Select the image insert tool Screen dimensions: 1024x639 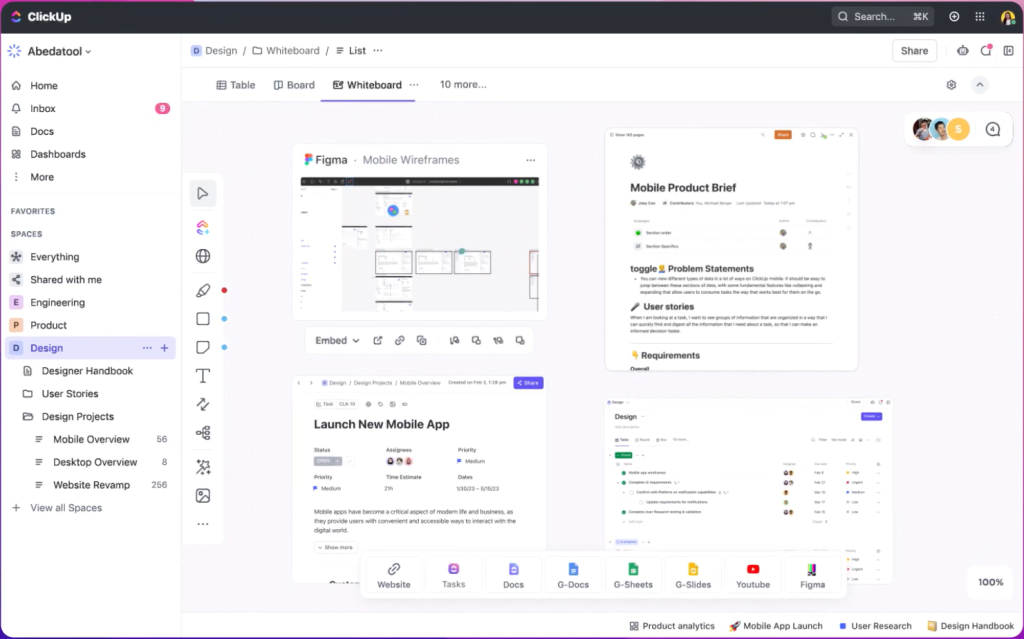(x=203, y=496)
